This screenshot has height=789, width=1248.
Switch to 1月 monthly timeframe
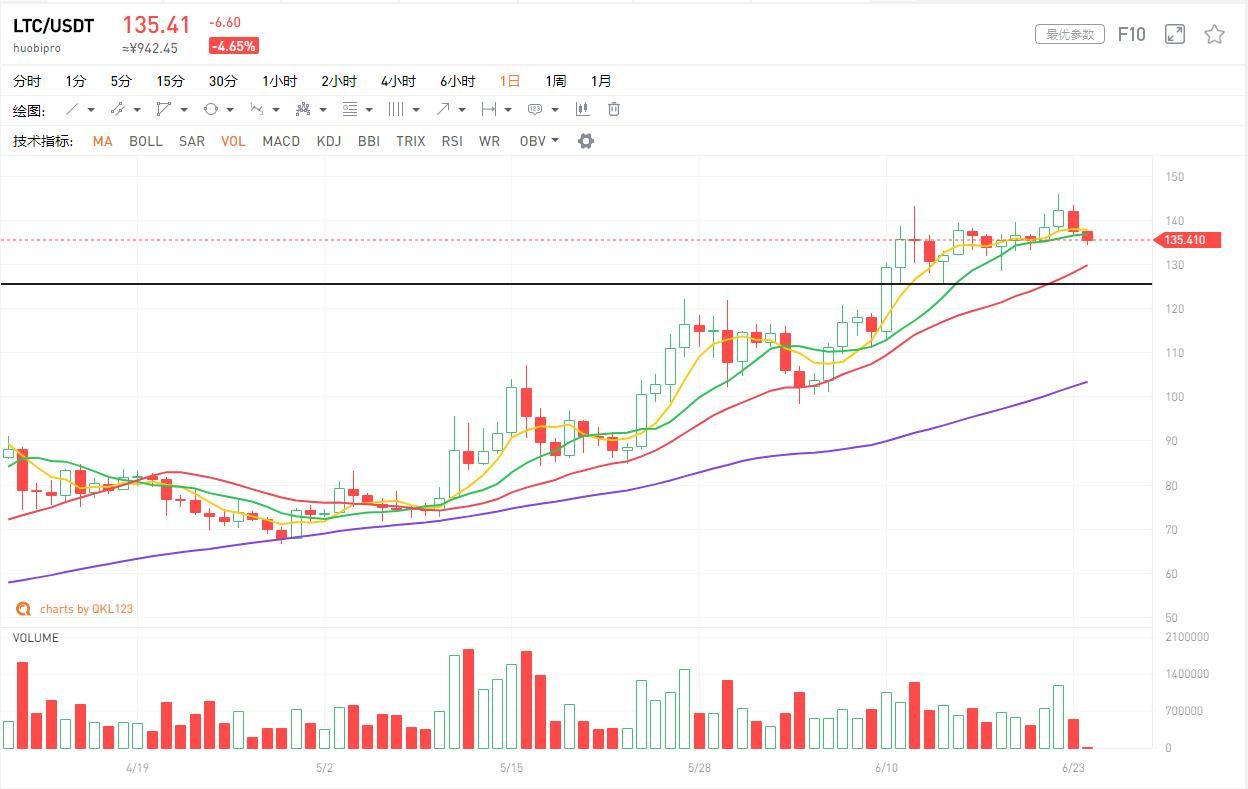tap(601, 81)
